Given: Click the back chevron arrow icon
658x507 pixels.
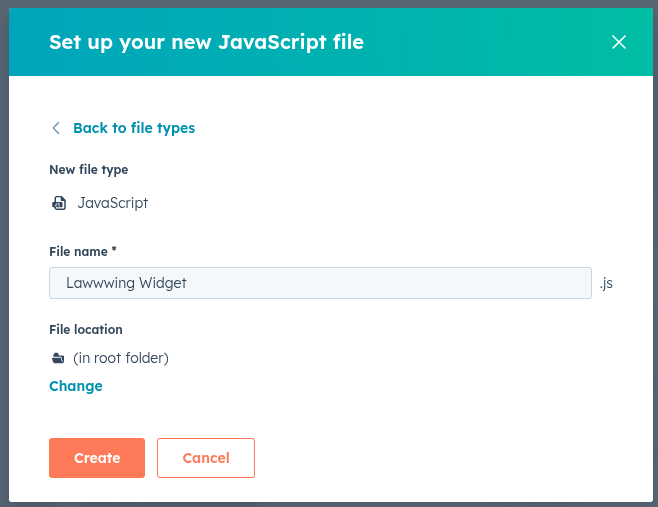Looking at the screenshot, I should pyautogui.click(x=56, y=128).
